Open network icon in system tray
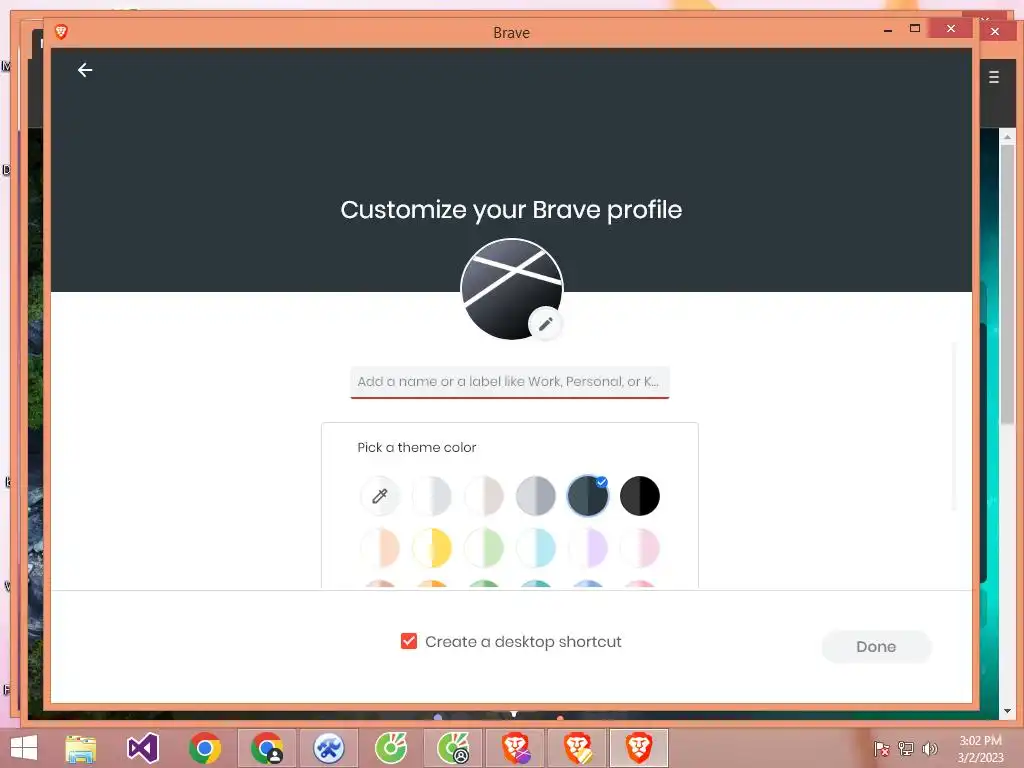Screen dimensions: 1024x768 (x=906, y=749)
